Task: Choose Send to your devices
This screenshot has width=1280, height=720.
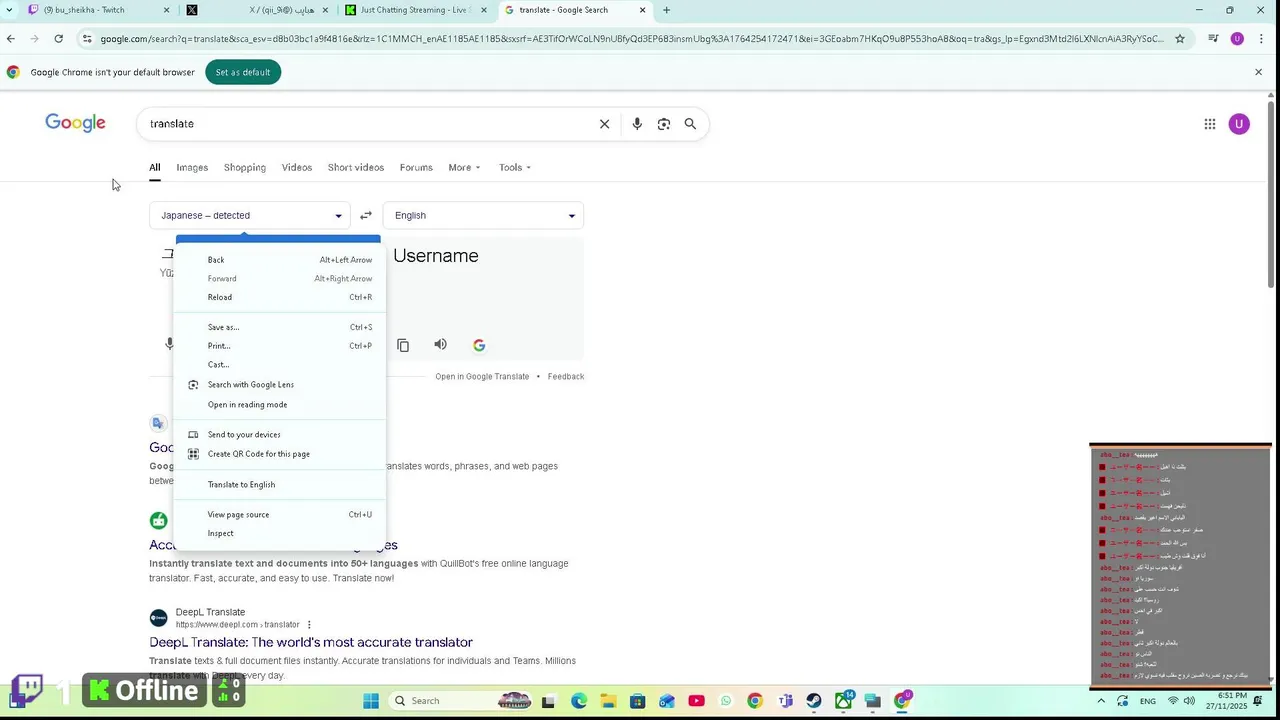Action: point(279,435)
